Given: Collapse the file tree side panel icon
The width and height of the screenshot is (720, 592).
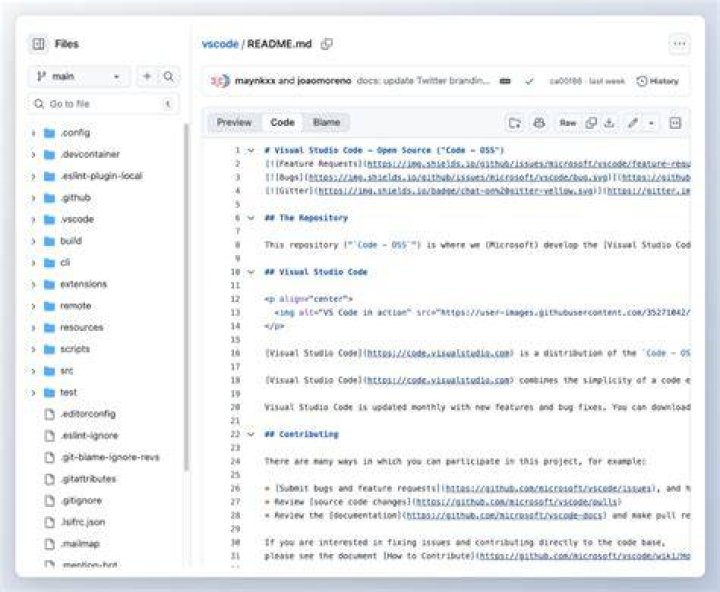Looking at the screenshot, I should pos(39,44).
